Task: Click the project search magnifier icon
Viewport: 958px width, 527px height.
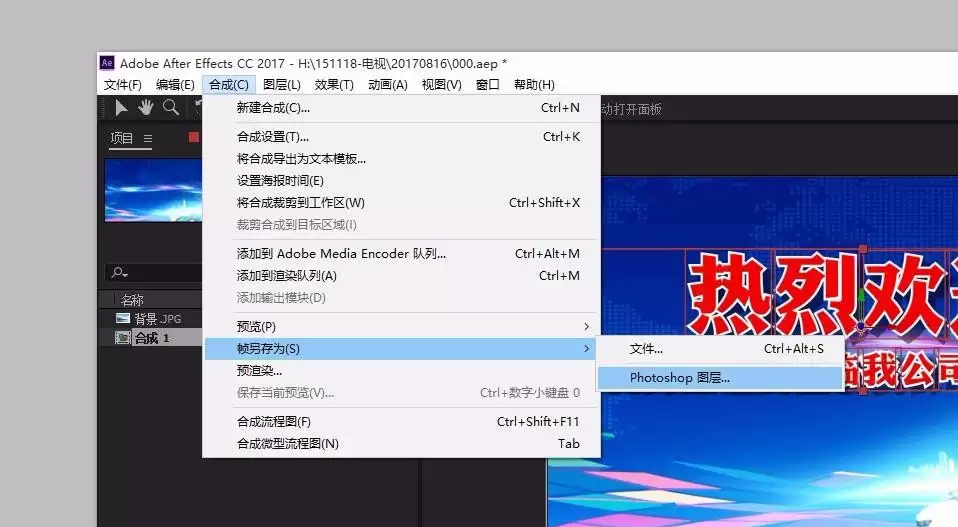Action: click(x=119, y=272)
